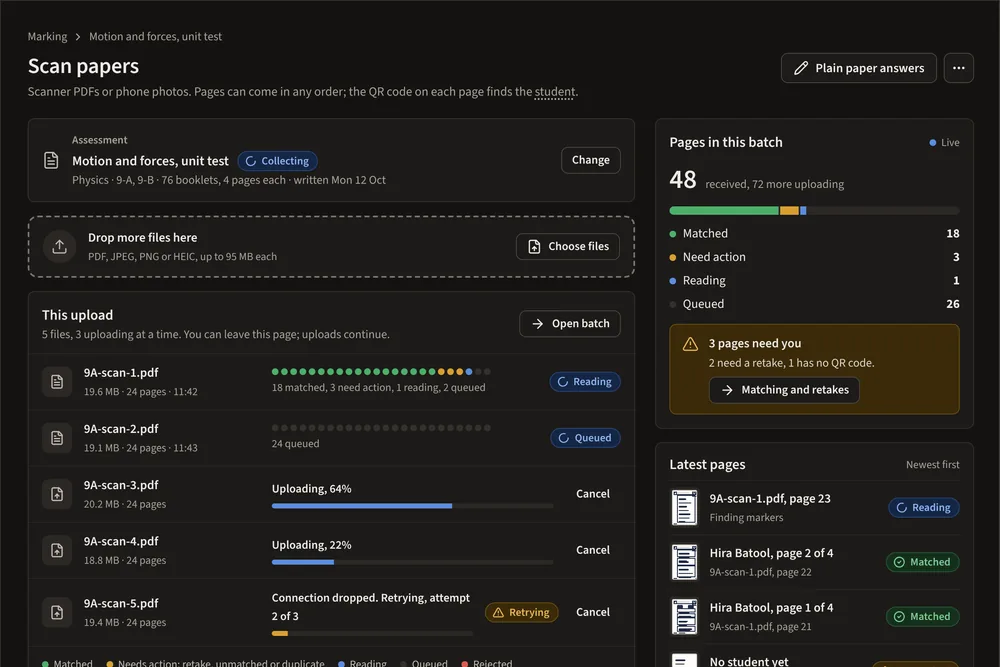Click the Choose files button
Screen dimensions: 1000x667
[568, 246]
